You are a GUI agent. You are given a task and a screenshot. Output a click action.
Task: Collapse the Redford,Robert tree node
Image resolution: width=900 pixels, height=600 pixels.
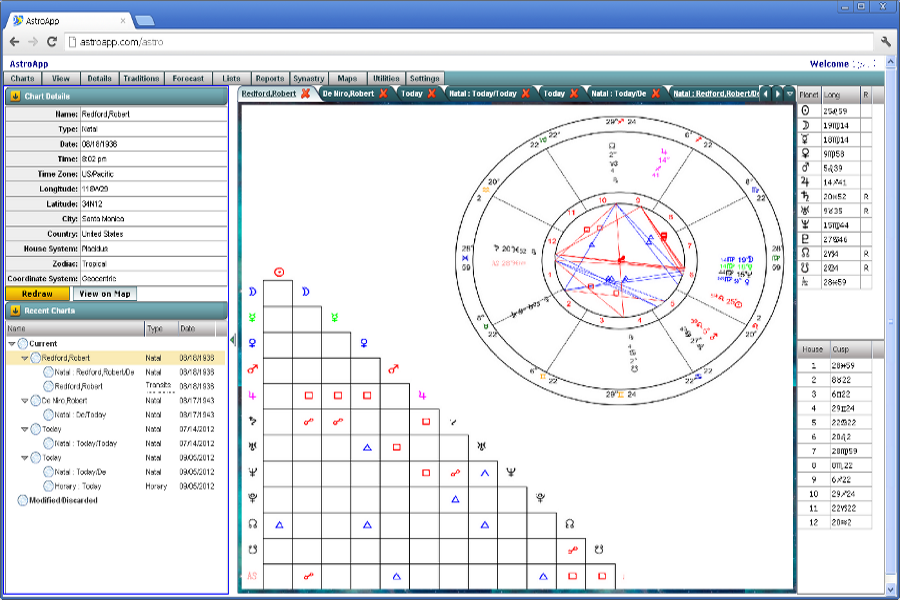pyautogui.click(x=25, y=357)
